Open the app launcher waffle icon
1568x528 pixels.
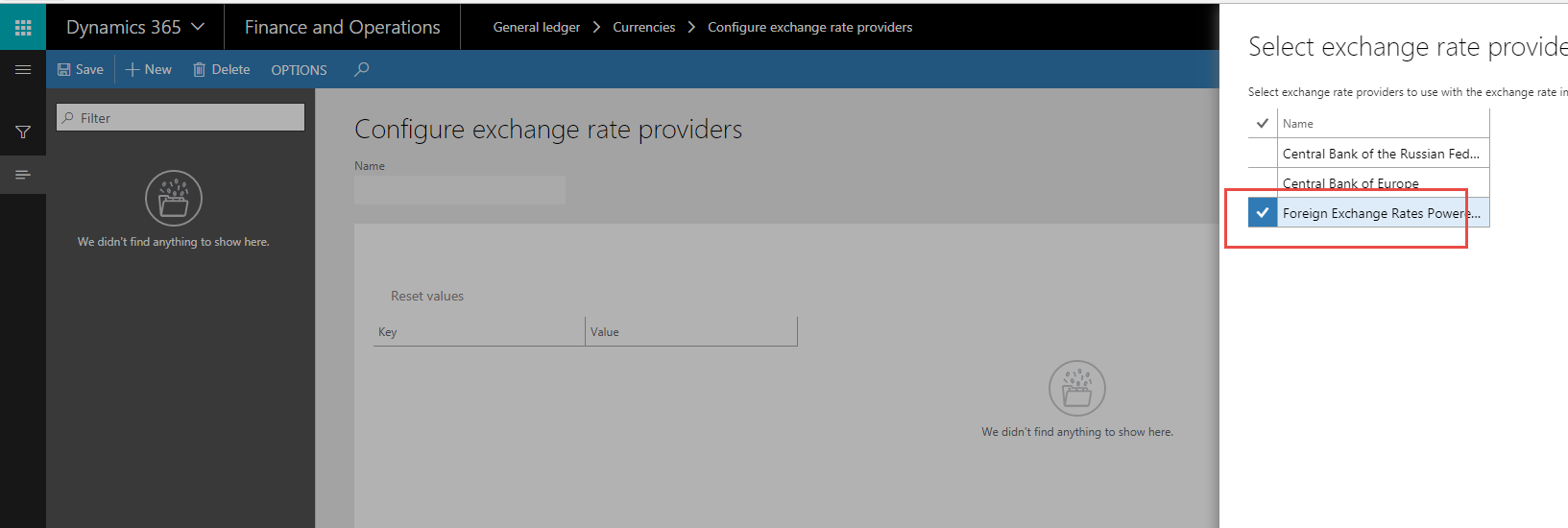click(x=23, y=27)
